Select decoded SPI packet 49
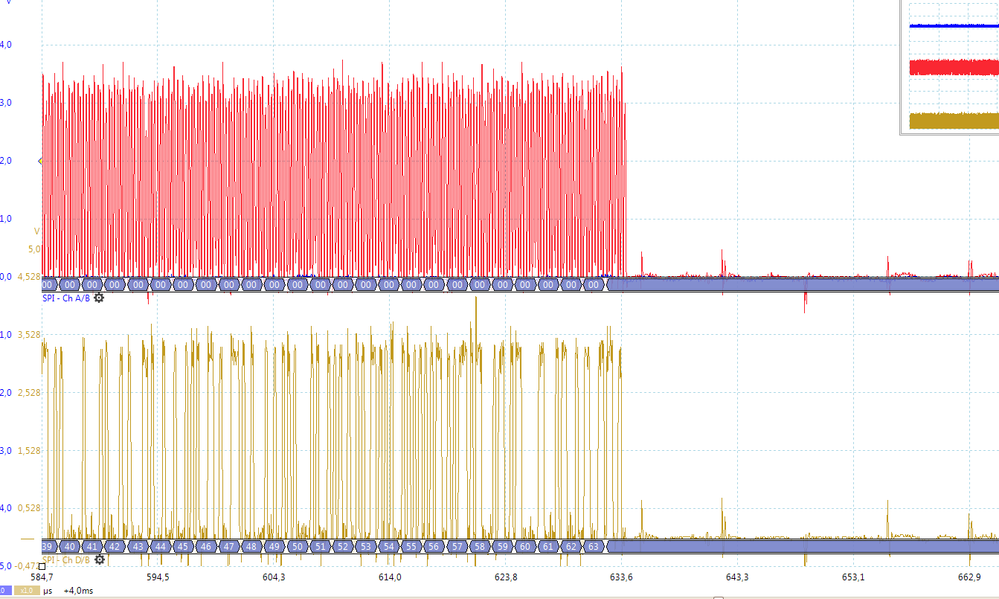 [x=274, y=546]
